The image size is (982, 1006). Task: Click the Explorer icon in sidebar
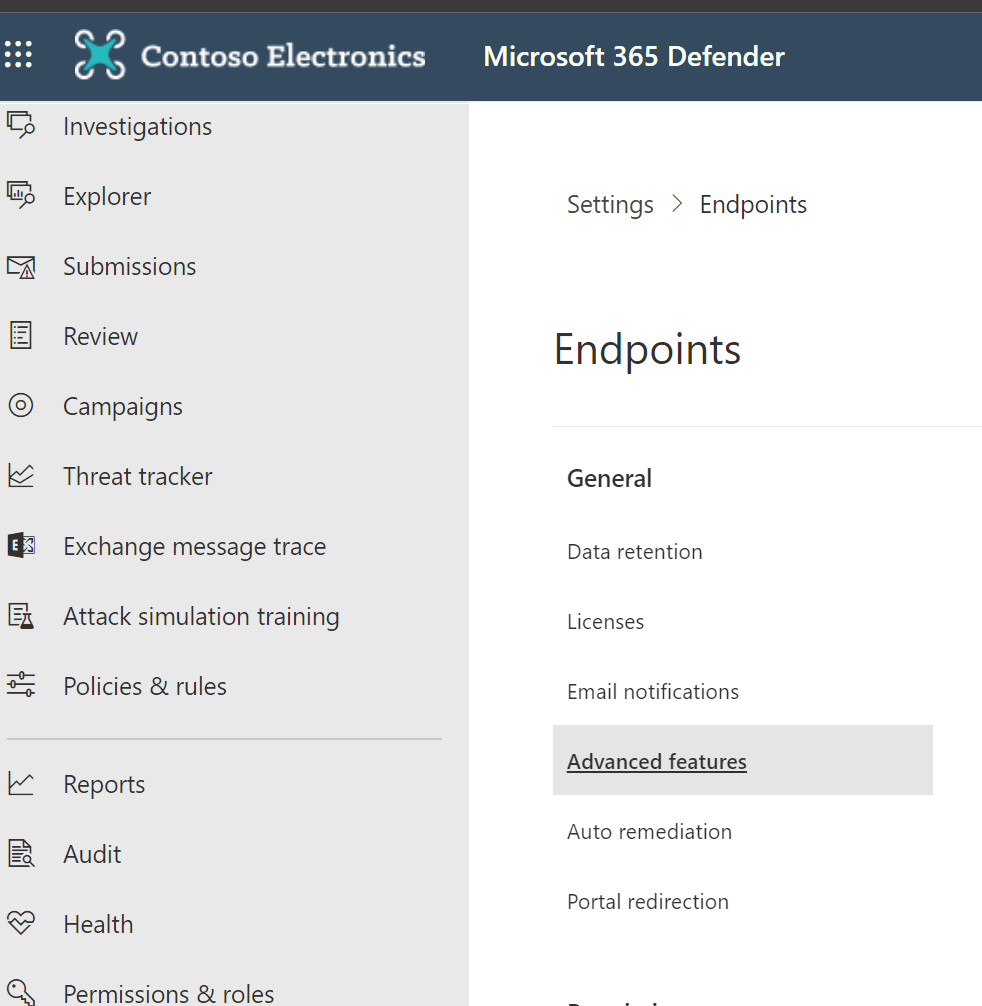click(21, 196)
